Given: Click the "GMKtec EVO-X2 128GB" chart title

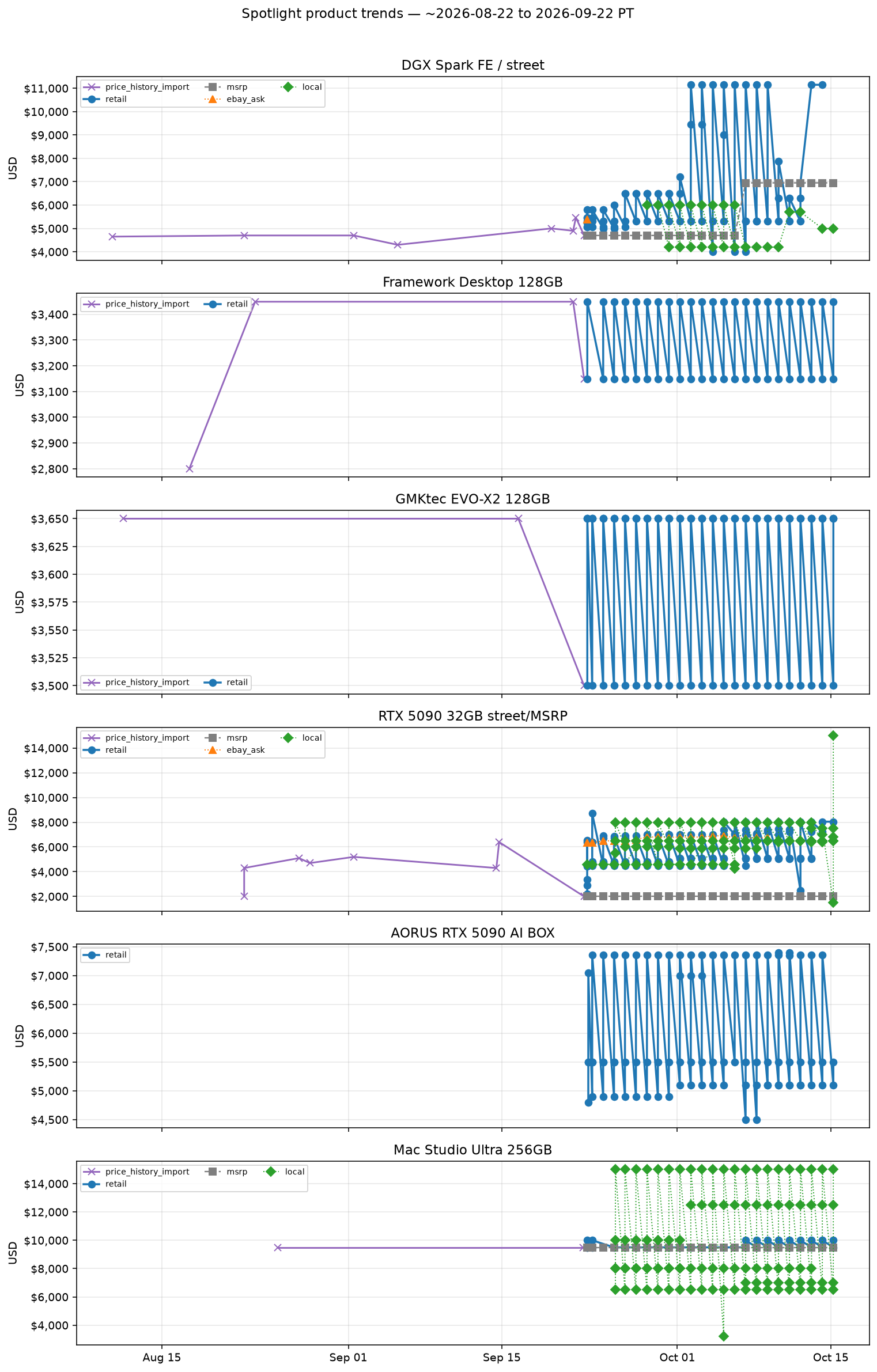Looking at the screenshot, I should coord(472,499).
